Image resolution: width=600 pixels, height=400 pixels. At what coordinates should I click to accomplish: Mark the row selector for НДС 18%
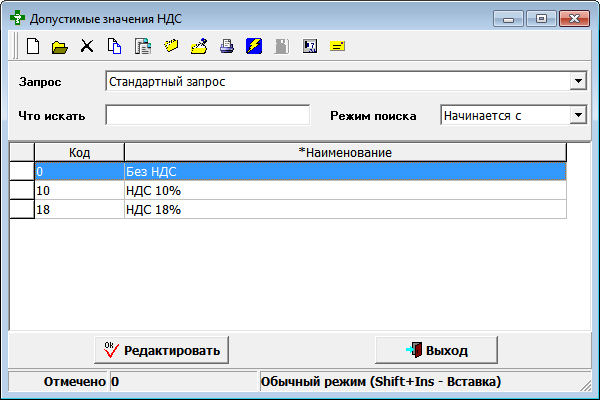[x=22, y=209]
